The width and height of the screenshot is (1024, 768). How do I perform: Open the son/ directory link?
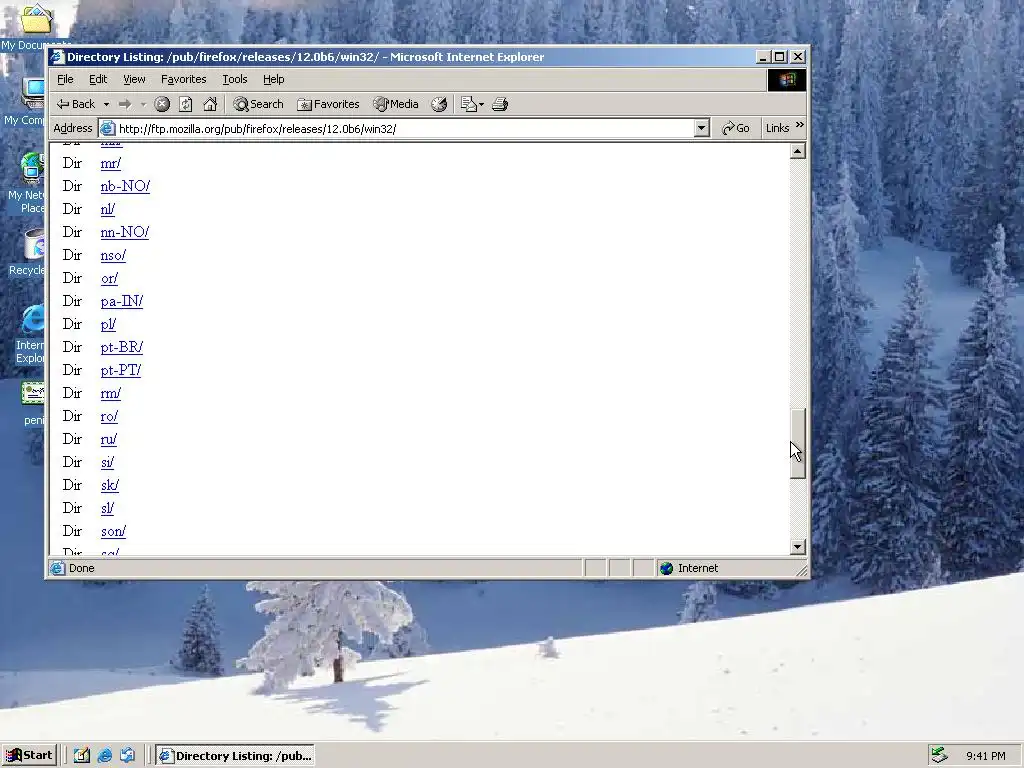click(x=113, y=531)
